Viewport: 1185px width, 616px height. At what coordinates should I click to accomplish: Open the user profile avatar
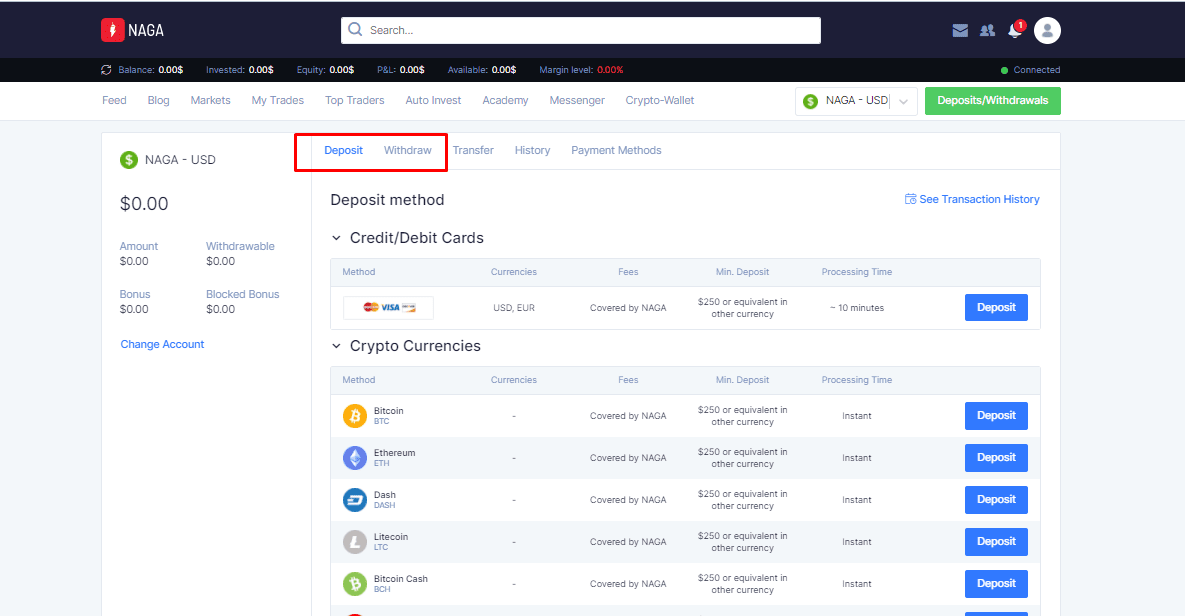tap(1047, 30)
